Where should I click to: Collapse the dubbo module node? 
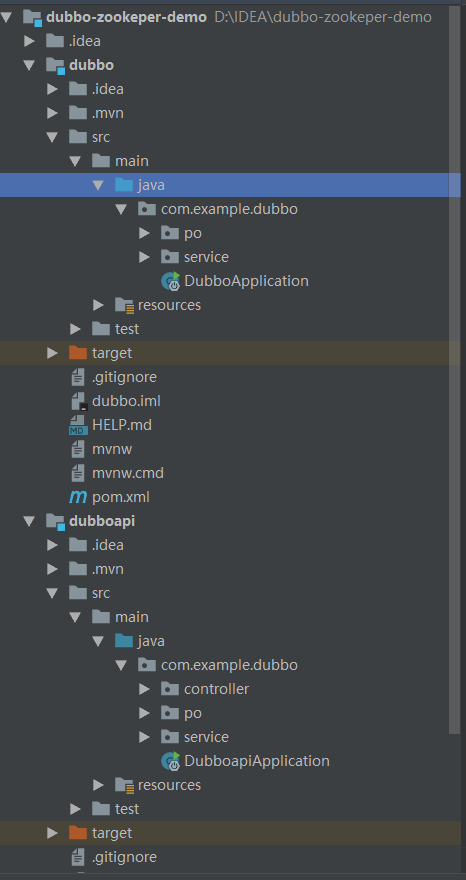[x=29, y=65]
